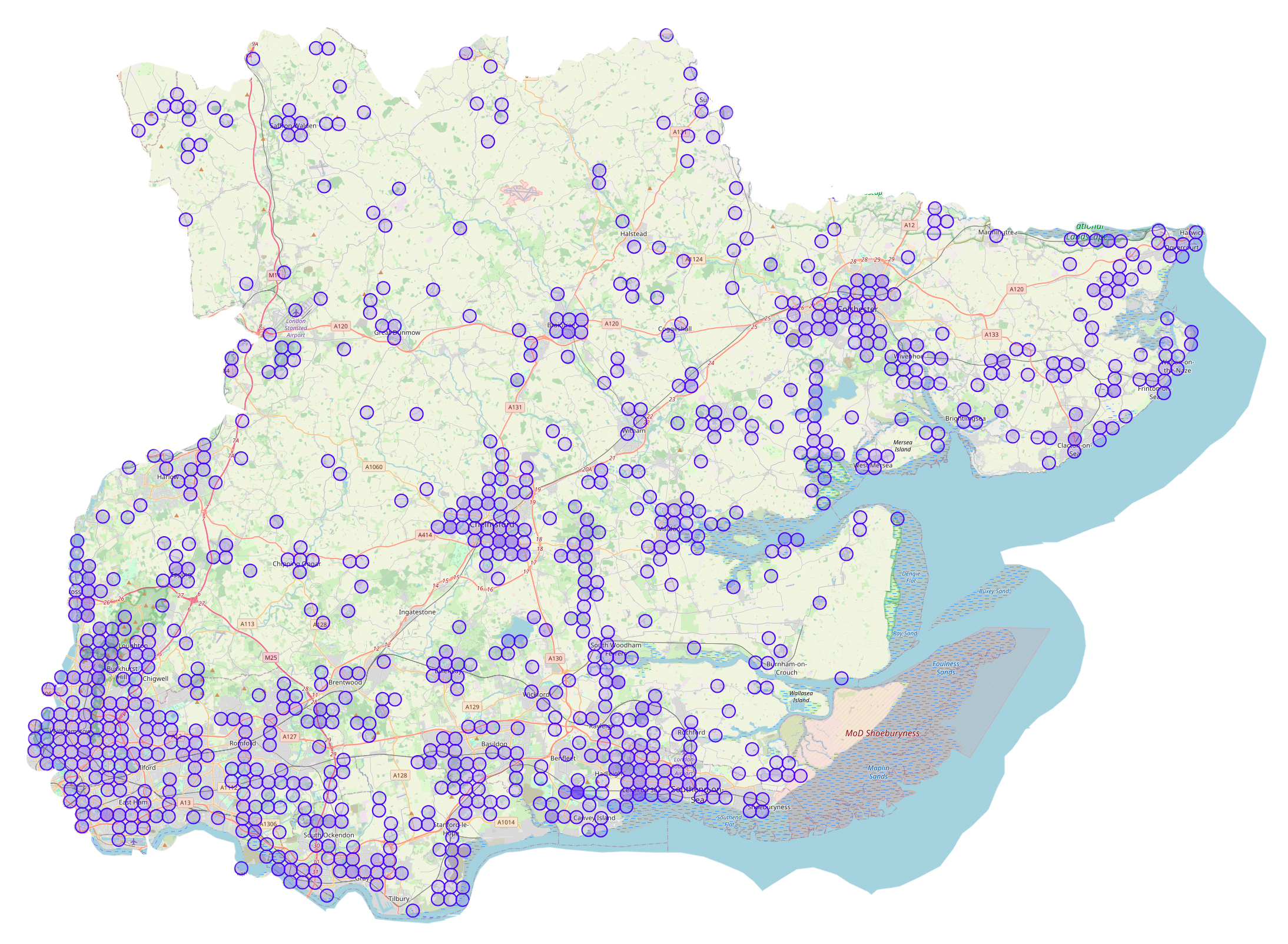This screenshot has width=1288, height=944.
Task: Select the Tilbury label
Action: [399, 899]
